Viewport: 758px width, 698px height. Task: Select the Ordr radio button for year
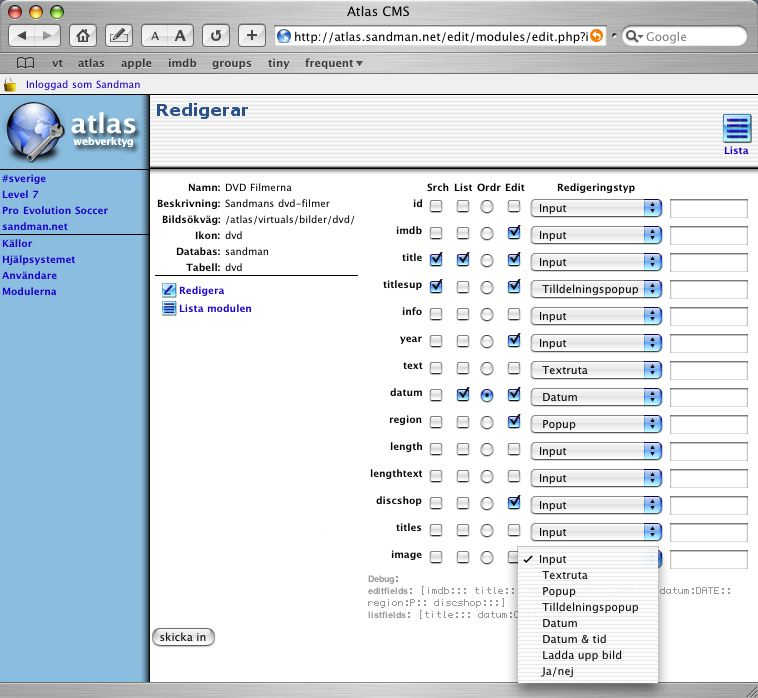tap(487, 341)
